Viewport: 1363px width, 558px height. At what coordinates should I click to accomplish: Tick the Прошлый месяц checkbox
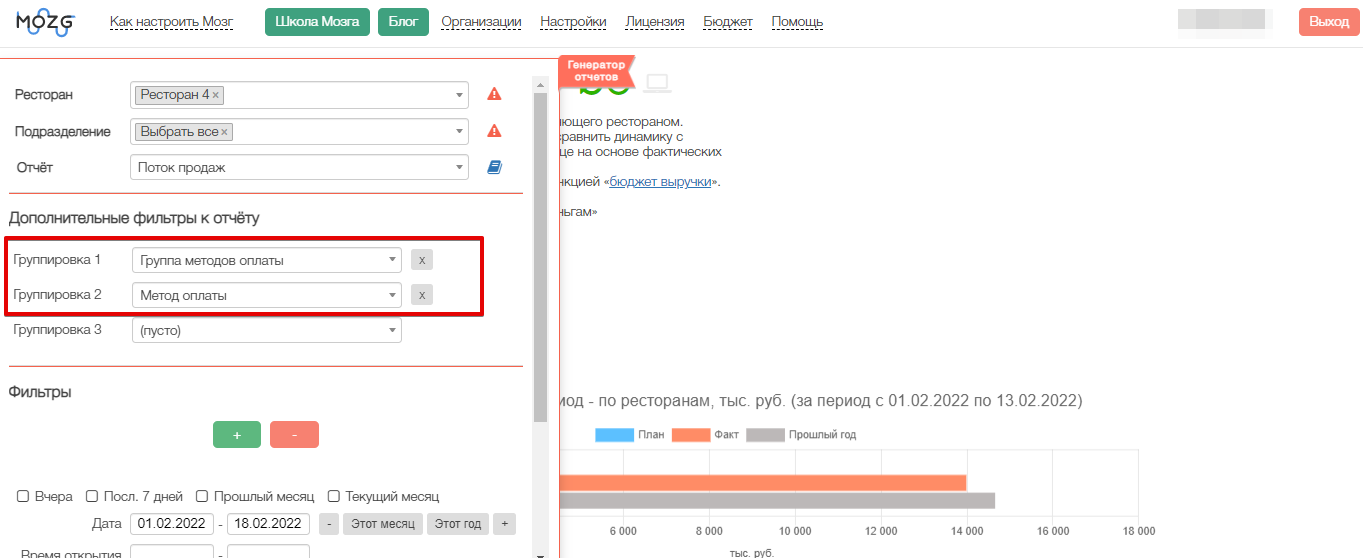coord(202,496)
